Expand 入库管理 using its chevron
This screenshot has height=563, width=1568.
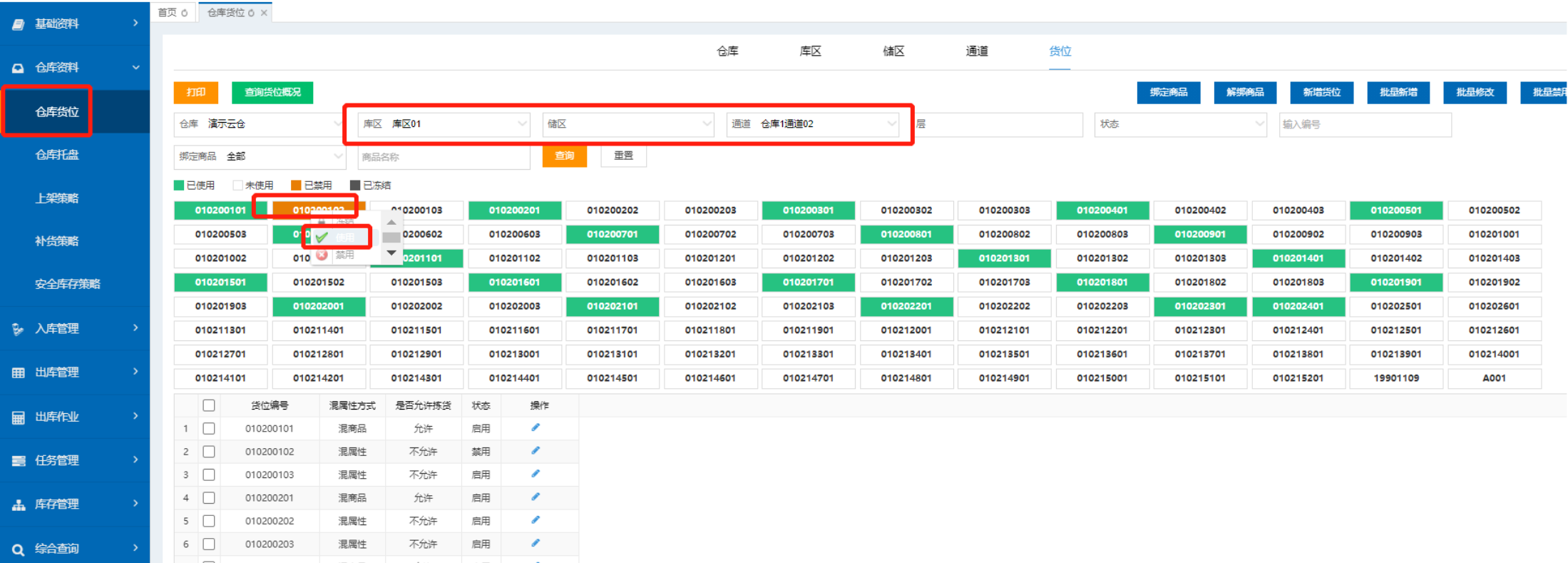[135, 328]
